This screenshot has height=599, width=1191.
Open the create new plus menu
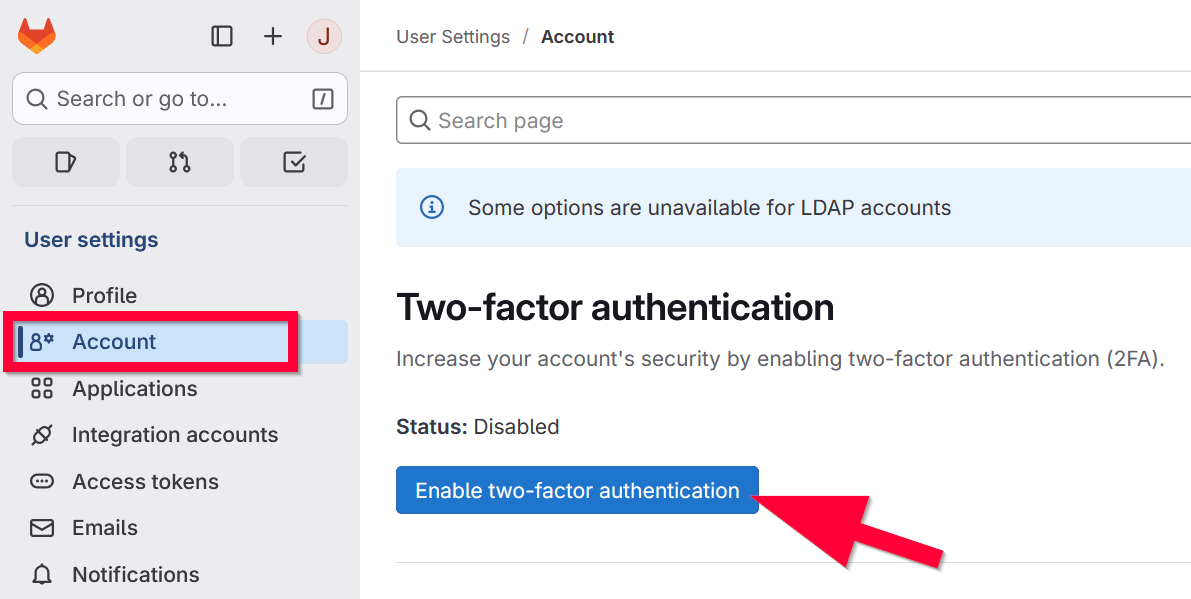click(273, 37)
